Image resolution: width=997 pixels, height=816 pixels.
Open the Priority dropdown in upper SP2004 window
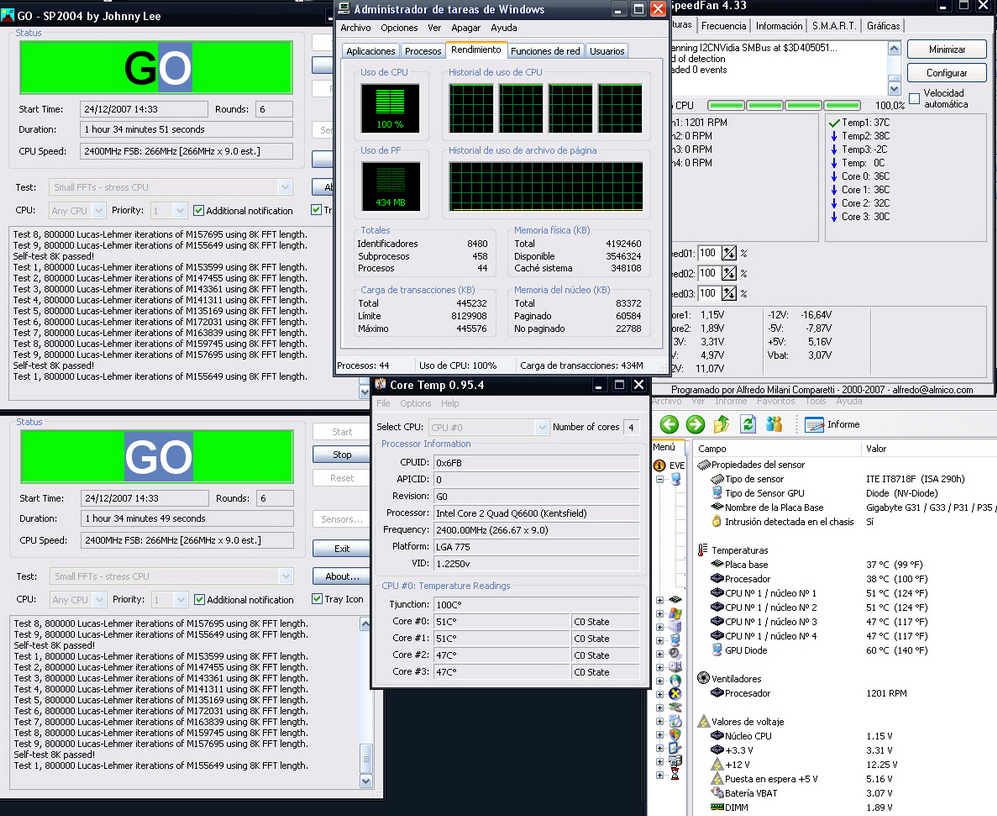180,210
